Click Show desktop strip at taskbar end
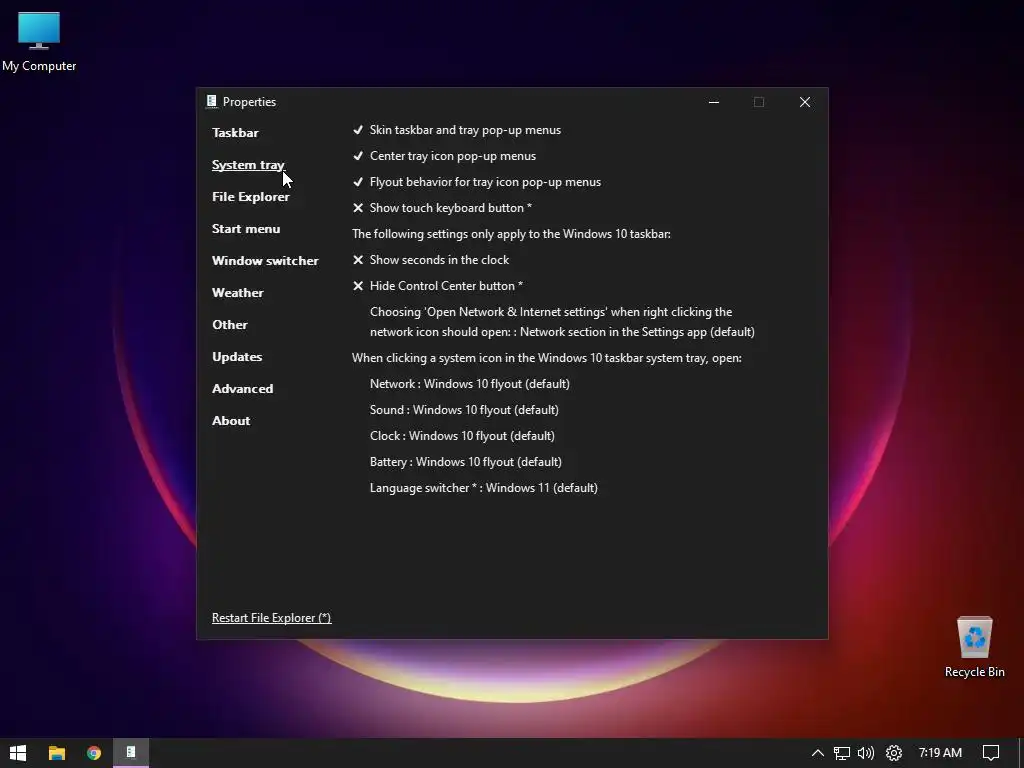The image size is (1024, 768). [1021, 753]
